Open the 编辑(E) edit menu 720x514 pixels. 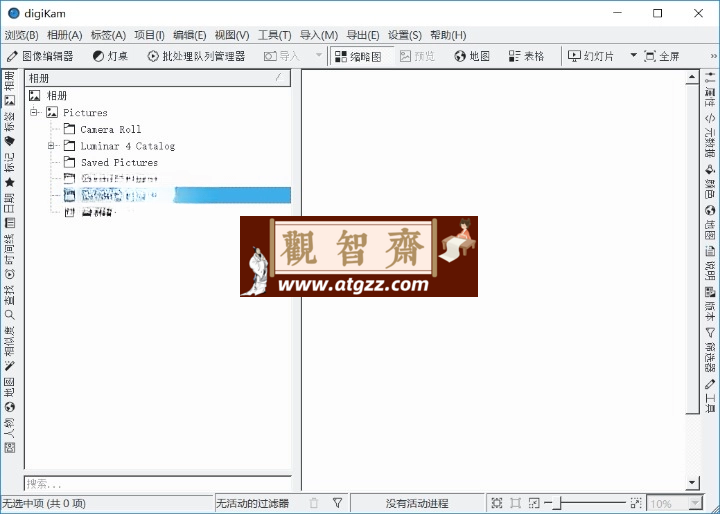pos(190,35)
